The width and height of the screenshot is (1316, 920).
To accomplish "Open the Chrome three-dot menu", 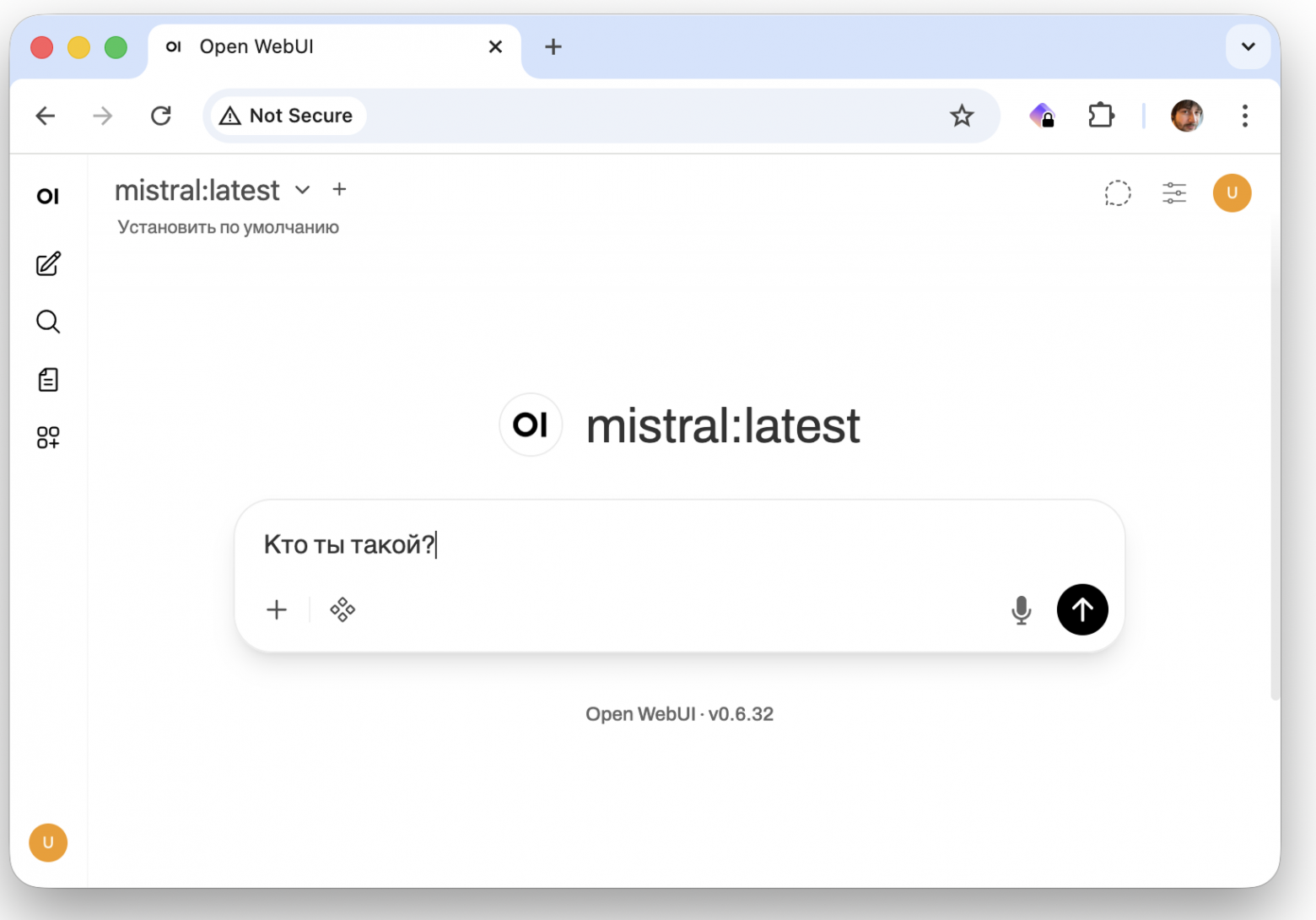I will [1245, 116].
